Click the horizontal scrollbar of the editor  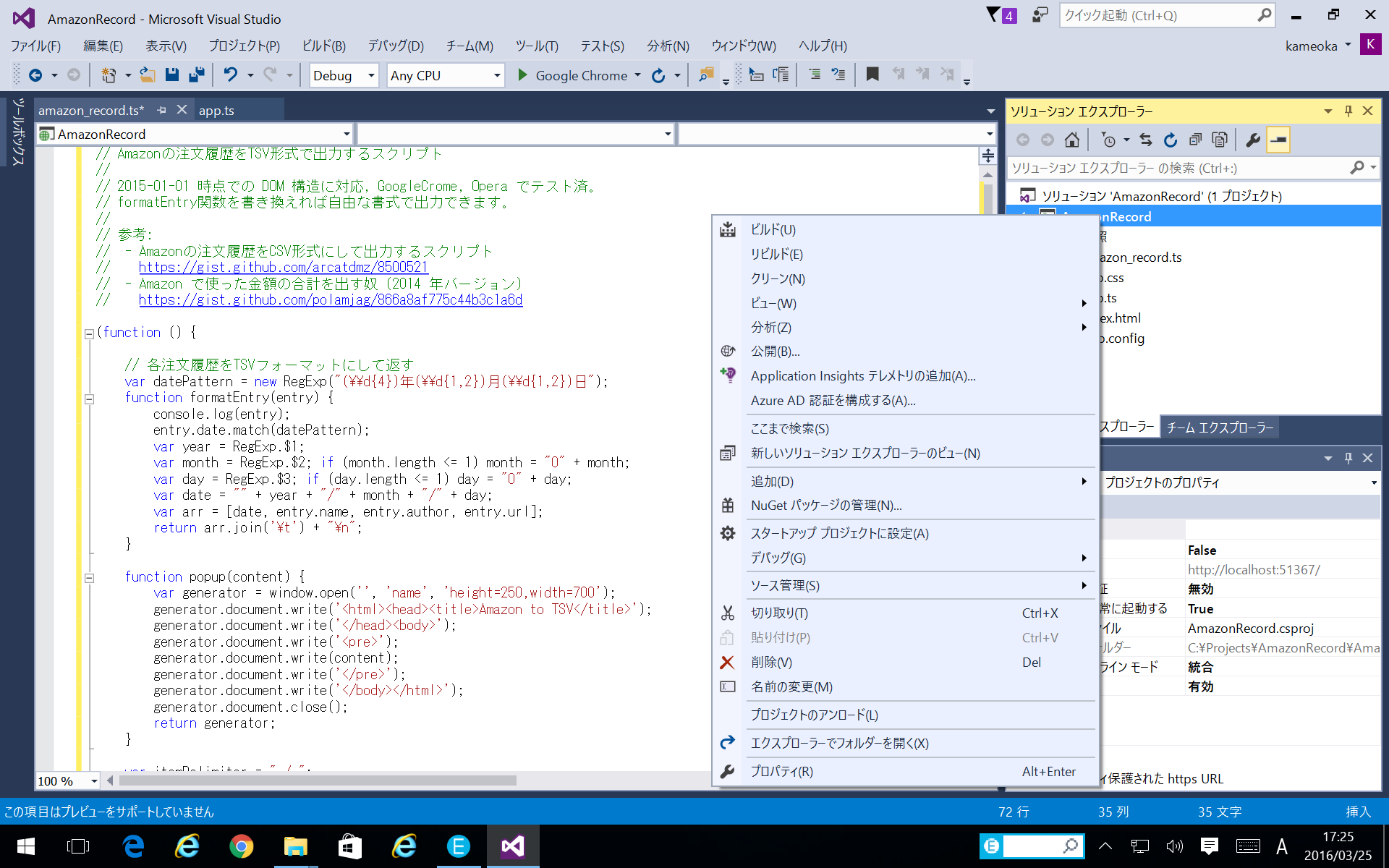tap(318, 780)
